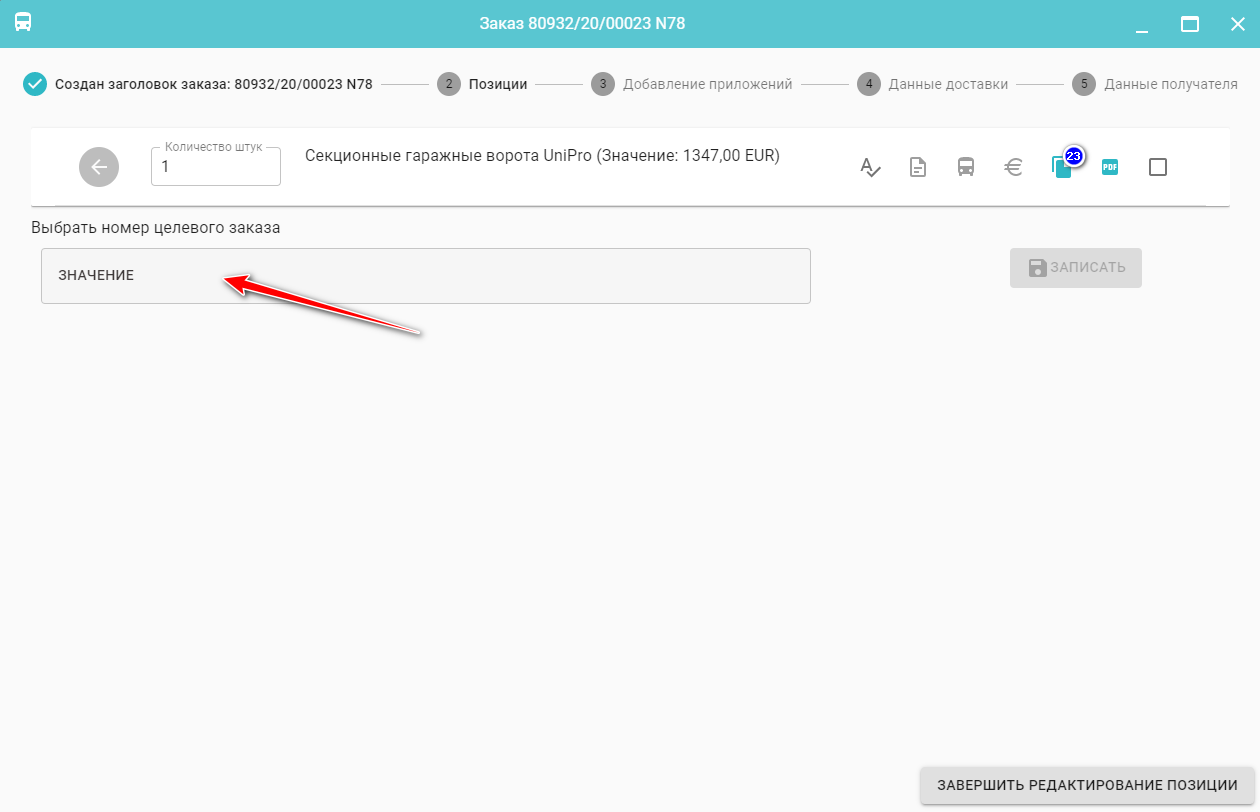The width and height of the screenshot is (1260, 812).
Task: Click the bus app icon in the title bar
Action: pos(23,23)
